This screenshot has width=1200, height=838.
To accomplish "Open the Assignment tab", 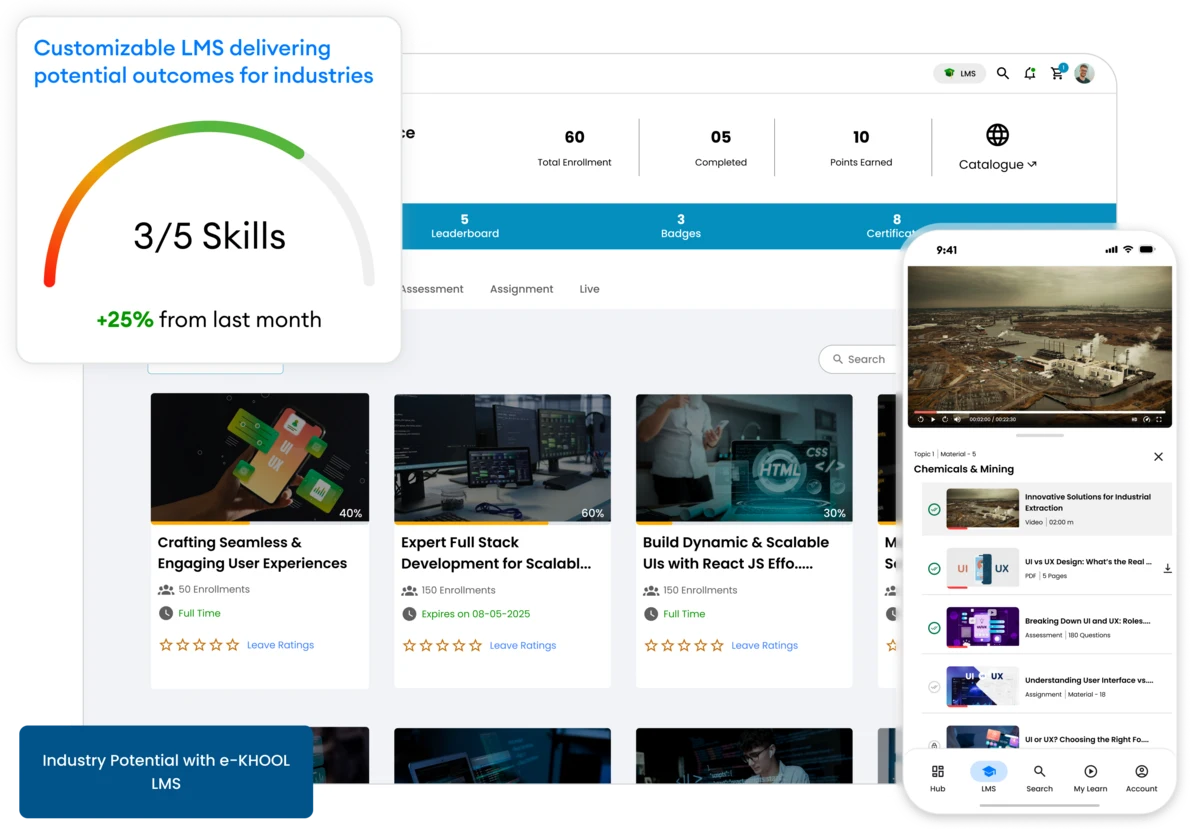I will 521,288.
